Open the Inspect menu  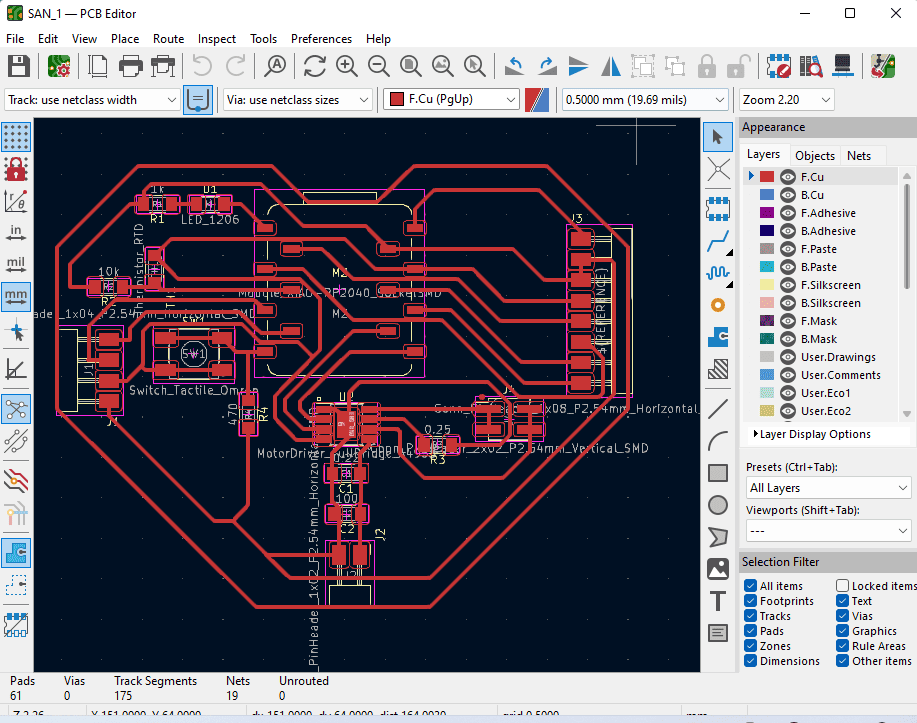[x=216, y=39]
